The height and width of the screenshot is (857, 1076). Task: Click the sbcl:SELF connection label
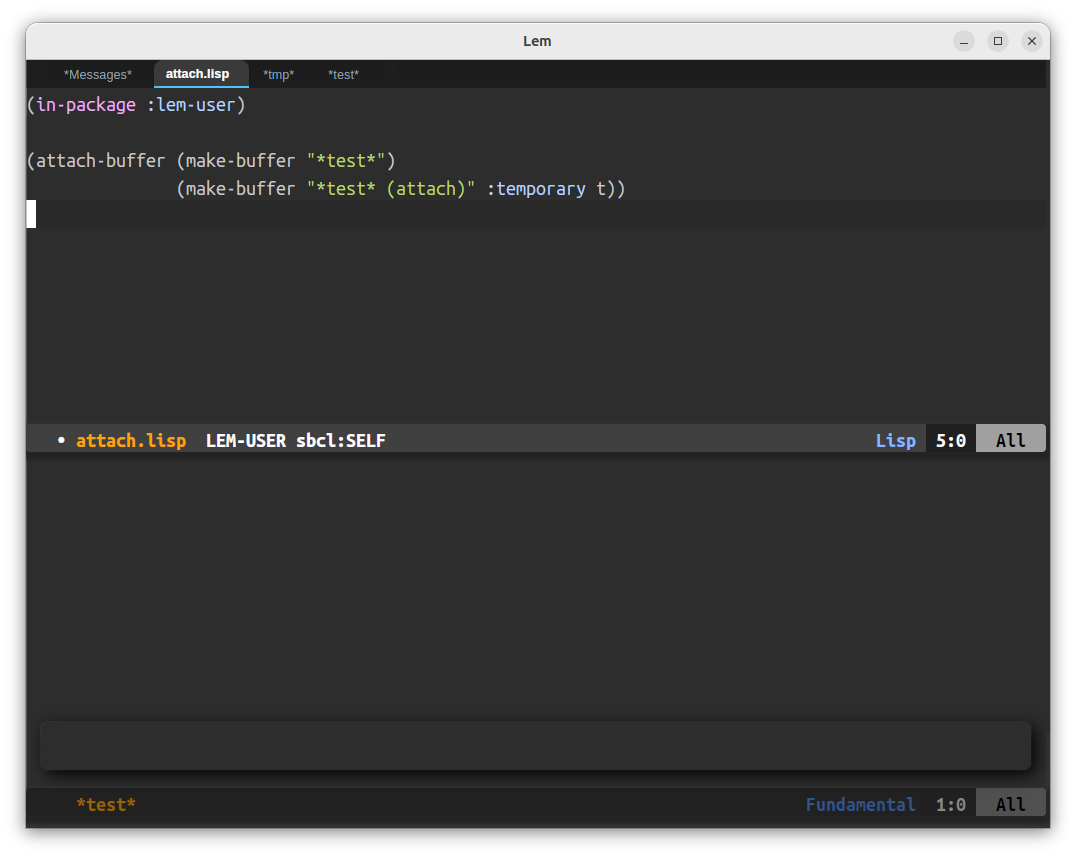click(340, 441)
